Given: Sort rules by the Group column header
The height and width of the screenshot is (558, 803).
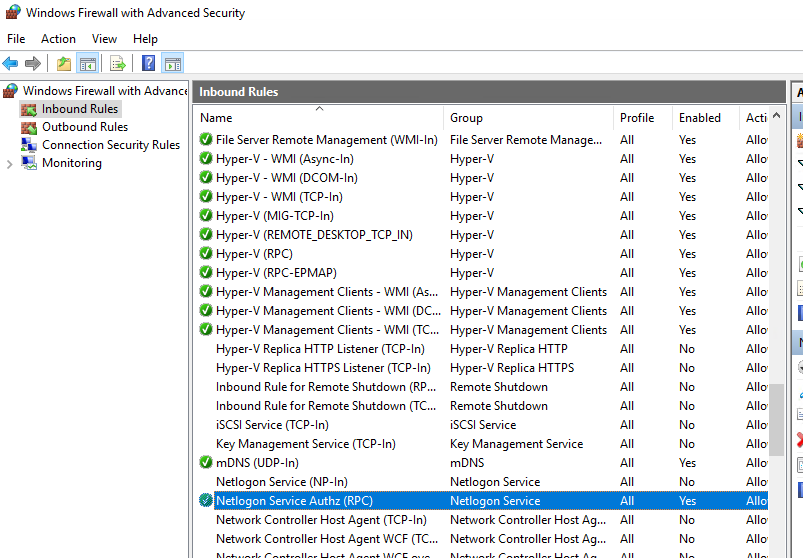Looking at the screenshot, I should click(x=529, y=118).
